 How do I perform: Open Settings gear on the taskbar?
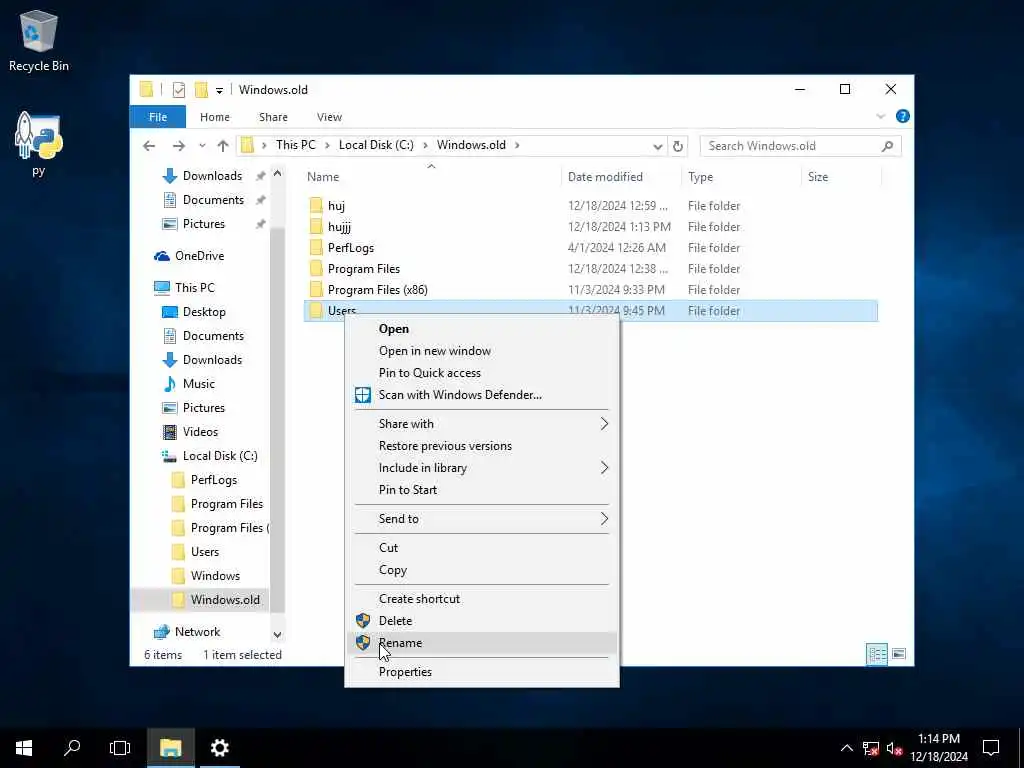219,748
